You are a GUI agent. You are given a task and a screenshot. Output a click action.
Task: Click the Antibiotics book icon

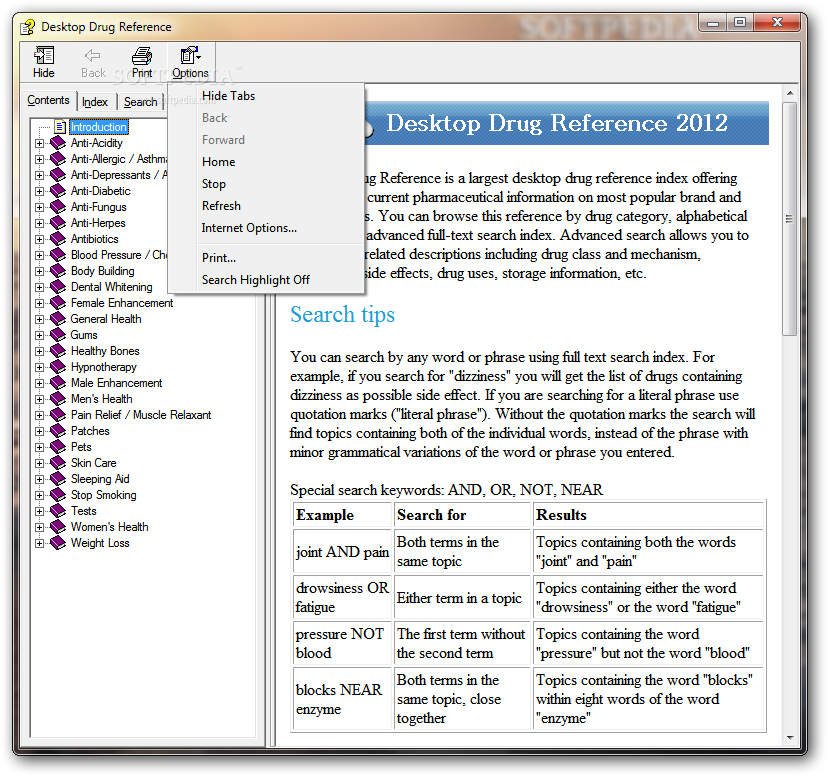[58, 239]
